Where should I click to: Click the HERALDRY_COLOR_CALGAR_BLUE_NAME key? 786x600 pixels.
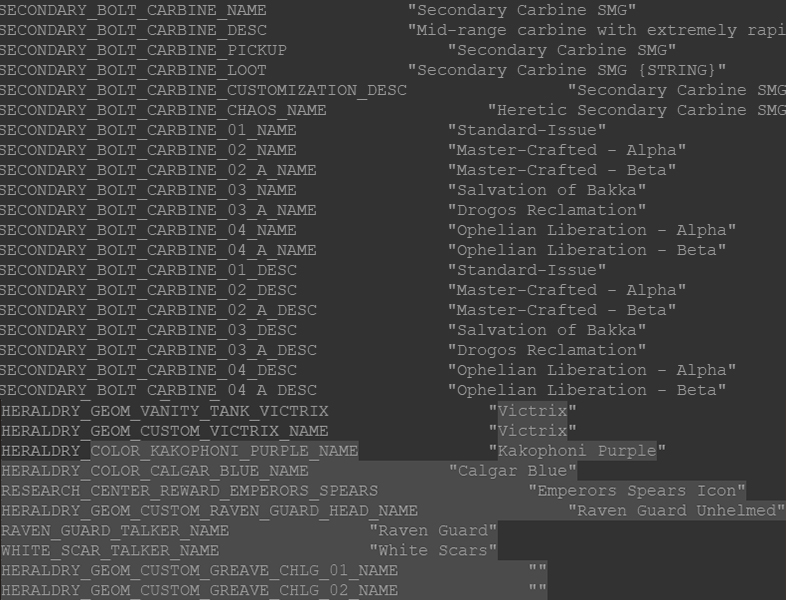point(155,471)
